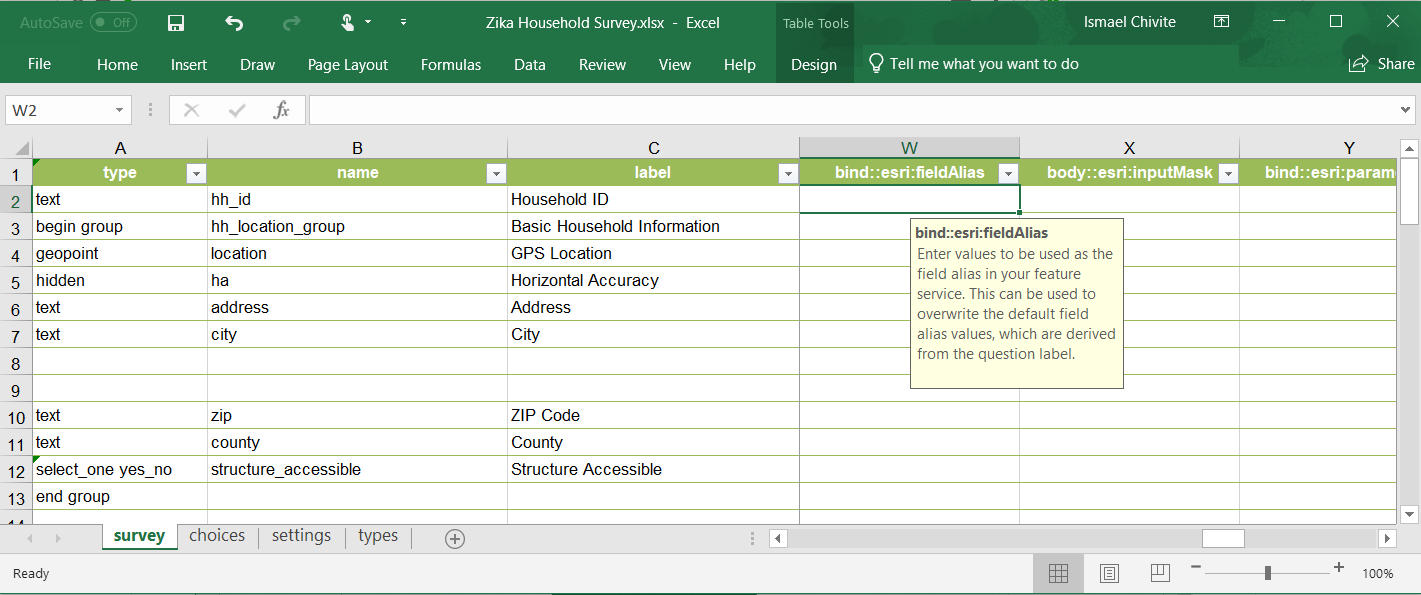Image resolution: width=1421 pixels, height=595 pixels.
Task: Click the Redo icon
Action: coord(291,22)
